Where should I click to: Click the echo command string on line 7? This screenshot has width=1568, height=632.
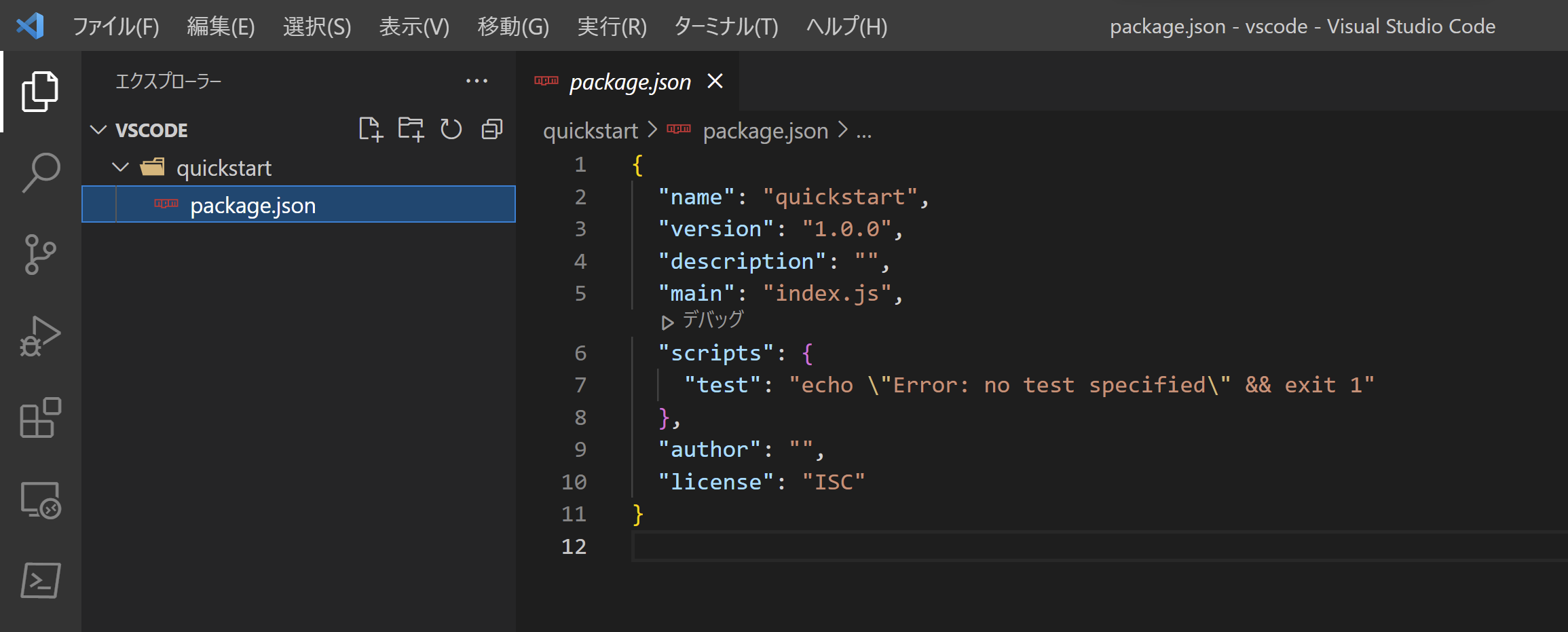[1081, 385]
